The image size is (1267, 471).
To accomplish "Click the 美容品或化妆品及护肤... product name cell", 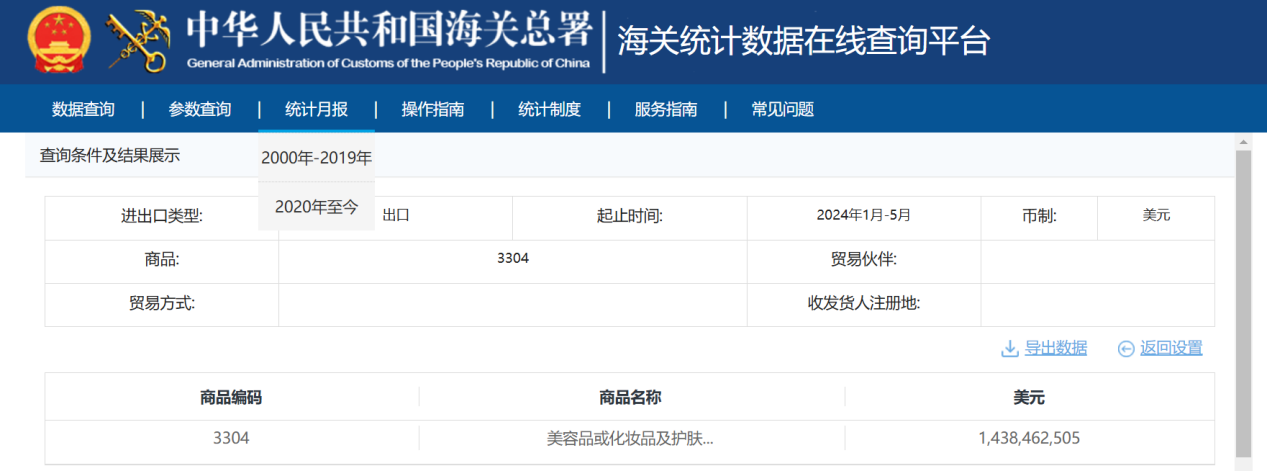I will 631,438.
